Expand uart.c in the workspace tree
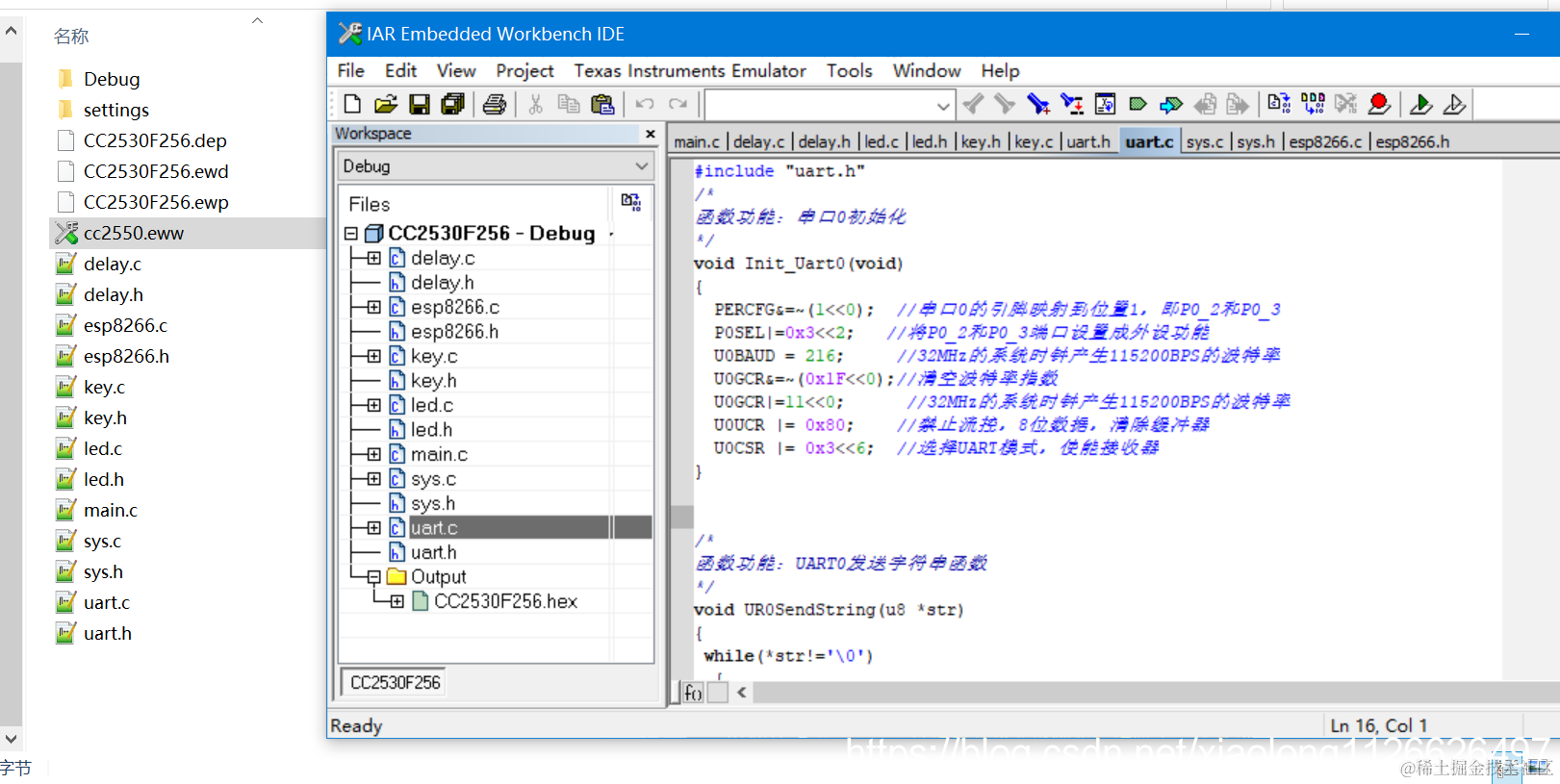Viewport: 1560px width, 784px height. click(x=373, y=527)
